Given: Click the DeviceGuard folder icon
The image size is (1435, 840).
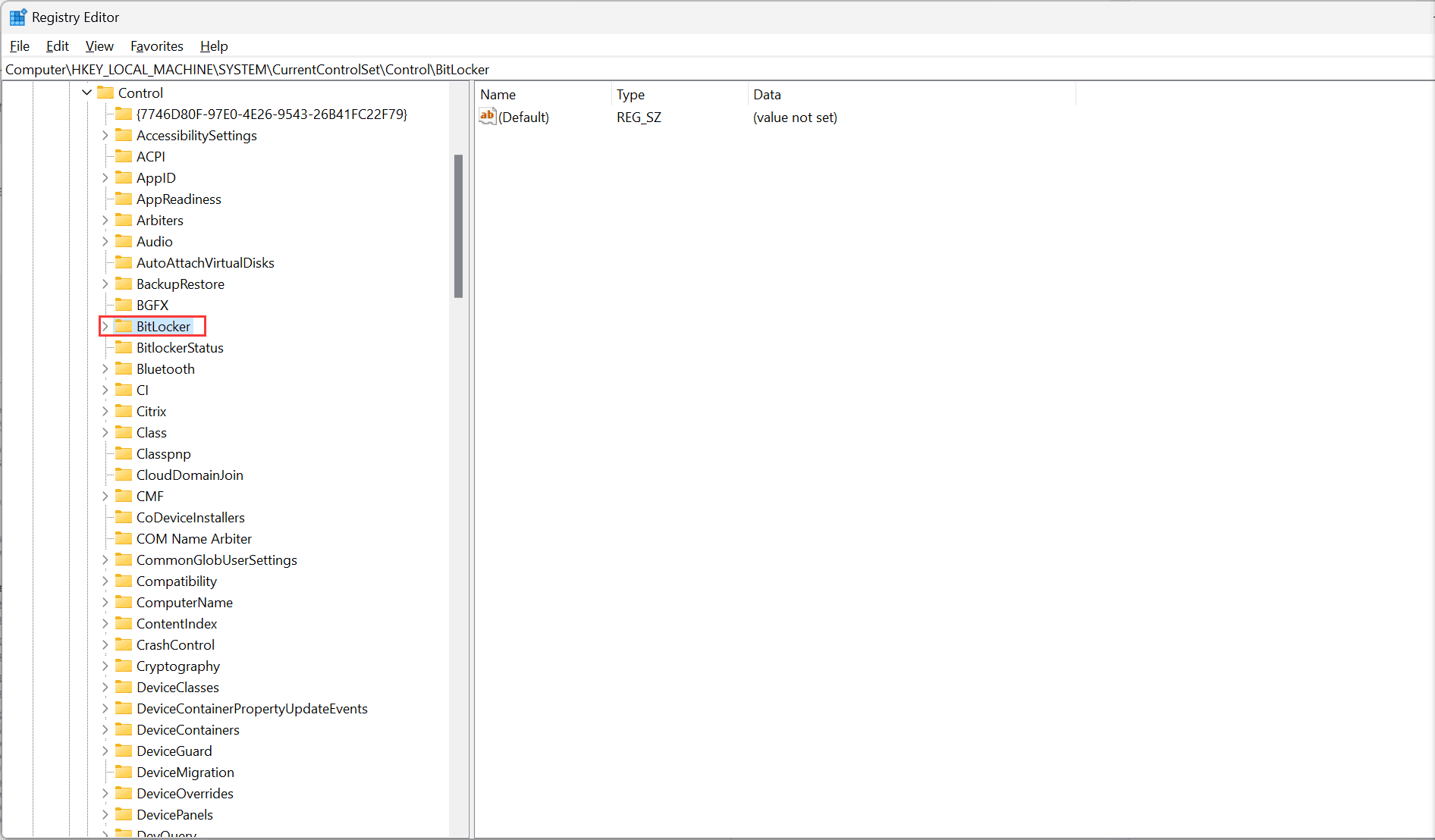Looking at the screenshot, I should (124, 751).
